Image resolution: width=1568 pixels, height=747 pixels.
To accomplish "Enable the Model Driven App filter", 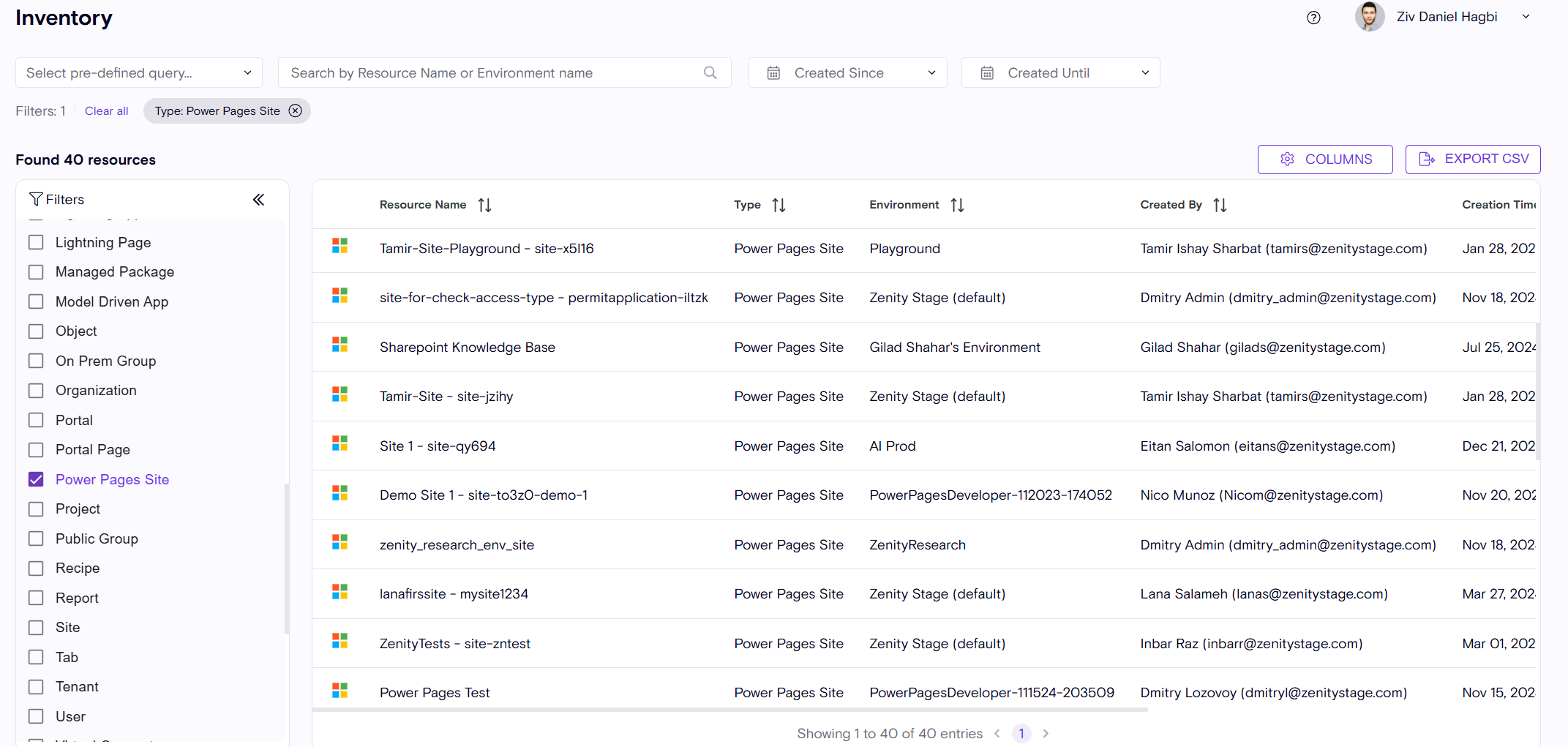I will pos(36,301).
